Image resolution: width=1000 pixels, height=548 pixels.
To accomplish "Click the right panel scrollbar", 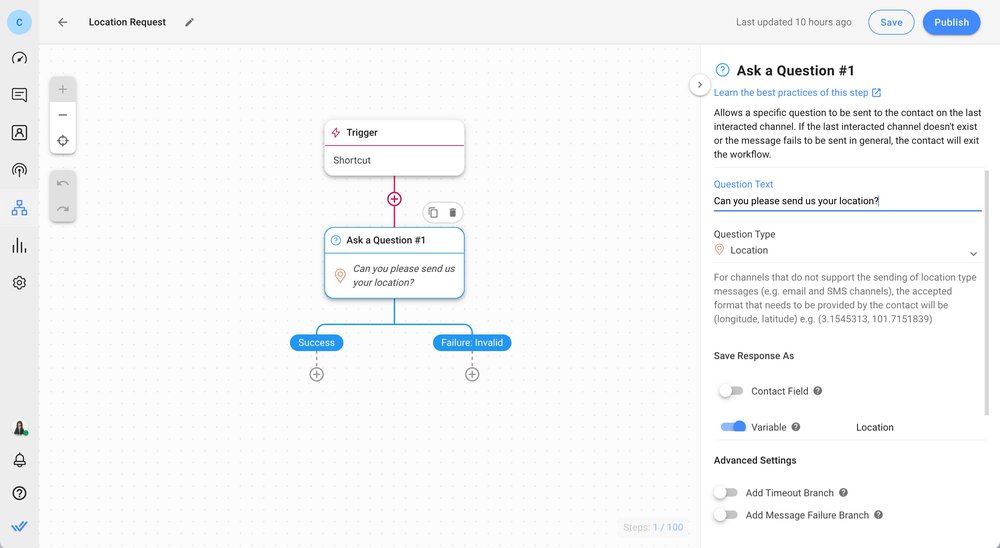I will [988, 290].
